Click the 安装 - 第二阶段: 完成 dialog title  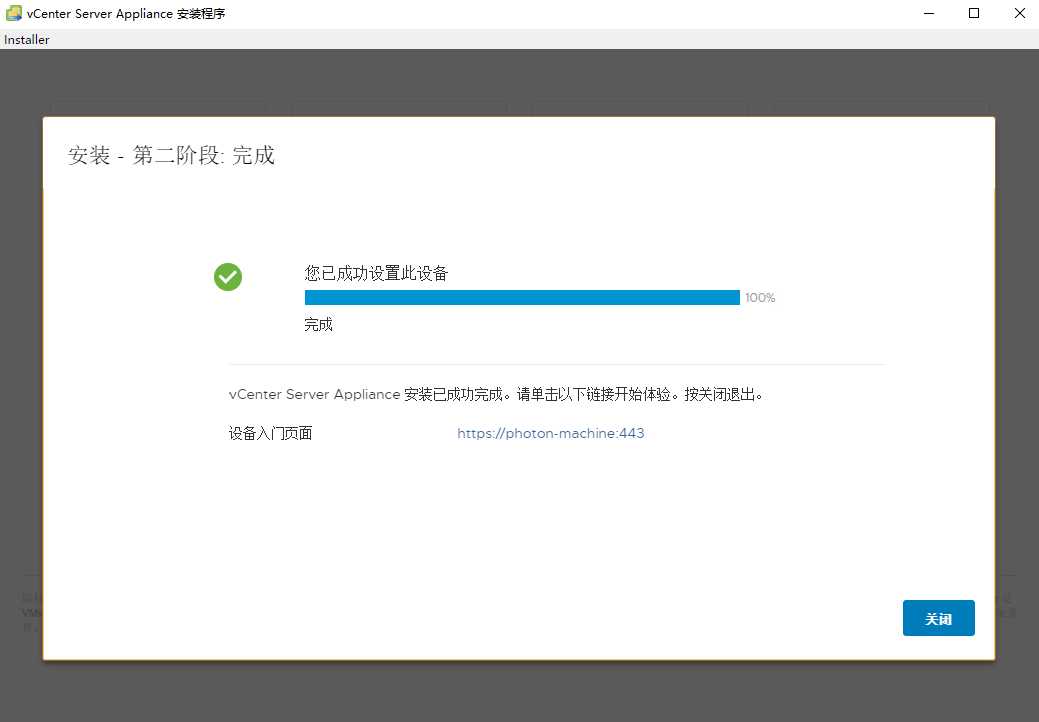click(x=171, y=156)
